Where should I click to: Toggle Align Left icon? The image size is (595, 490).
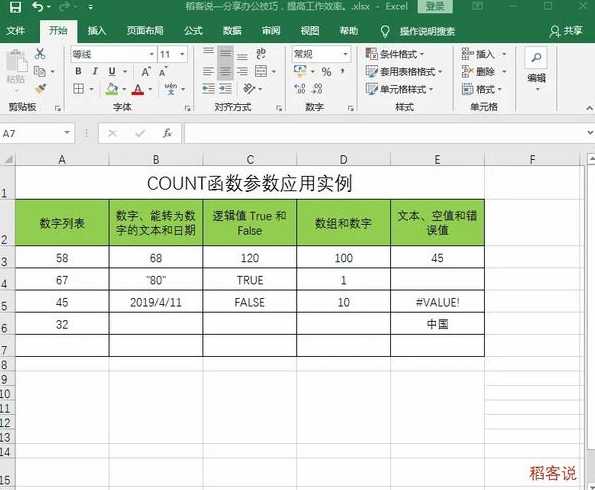208,71
